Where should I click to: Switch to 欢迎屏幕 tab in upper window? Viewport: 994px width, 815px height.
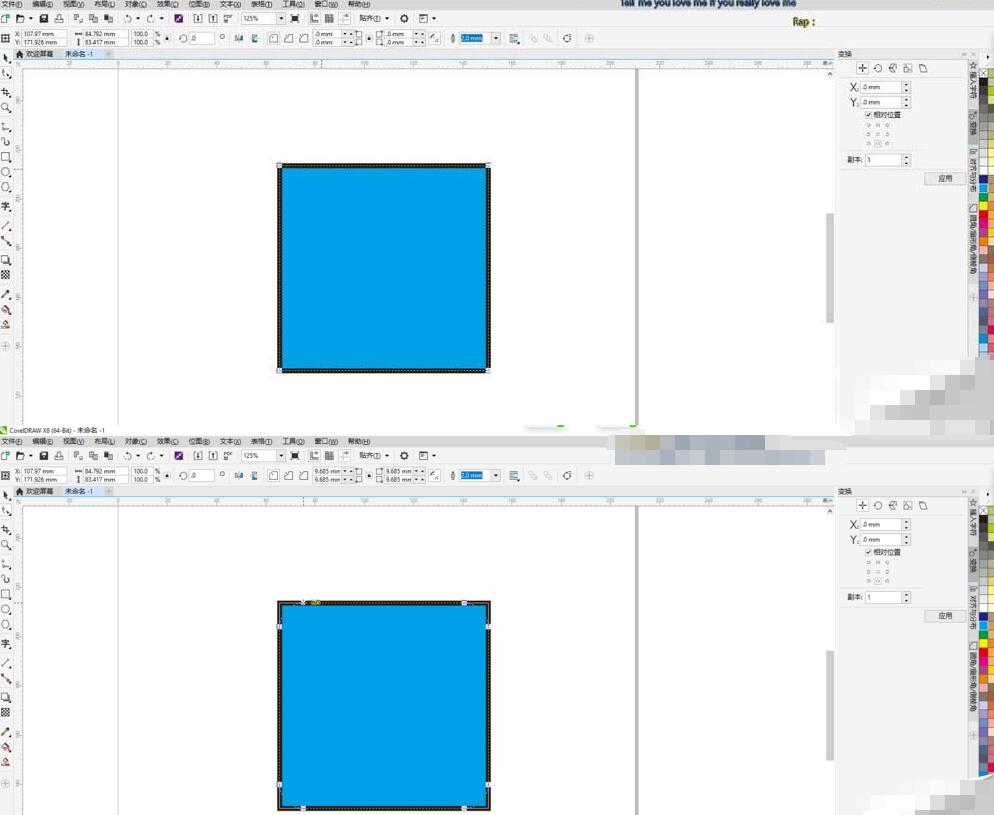click(x=36, y=54)
